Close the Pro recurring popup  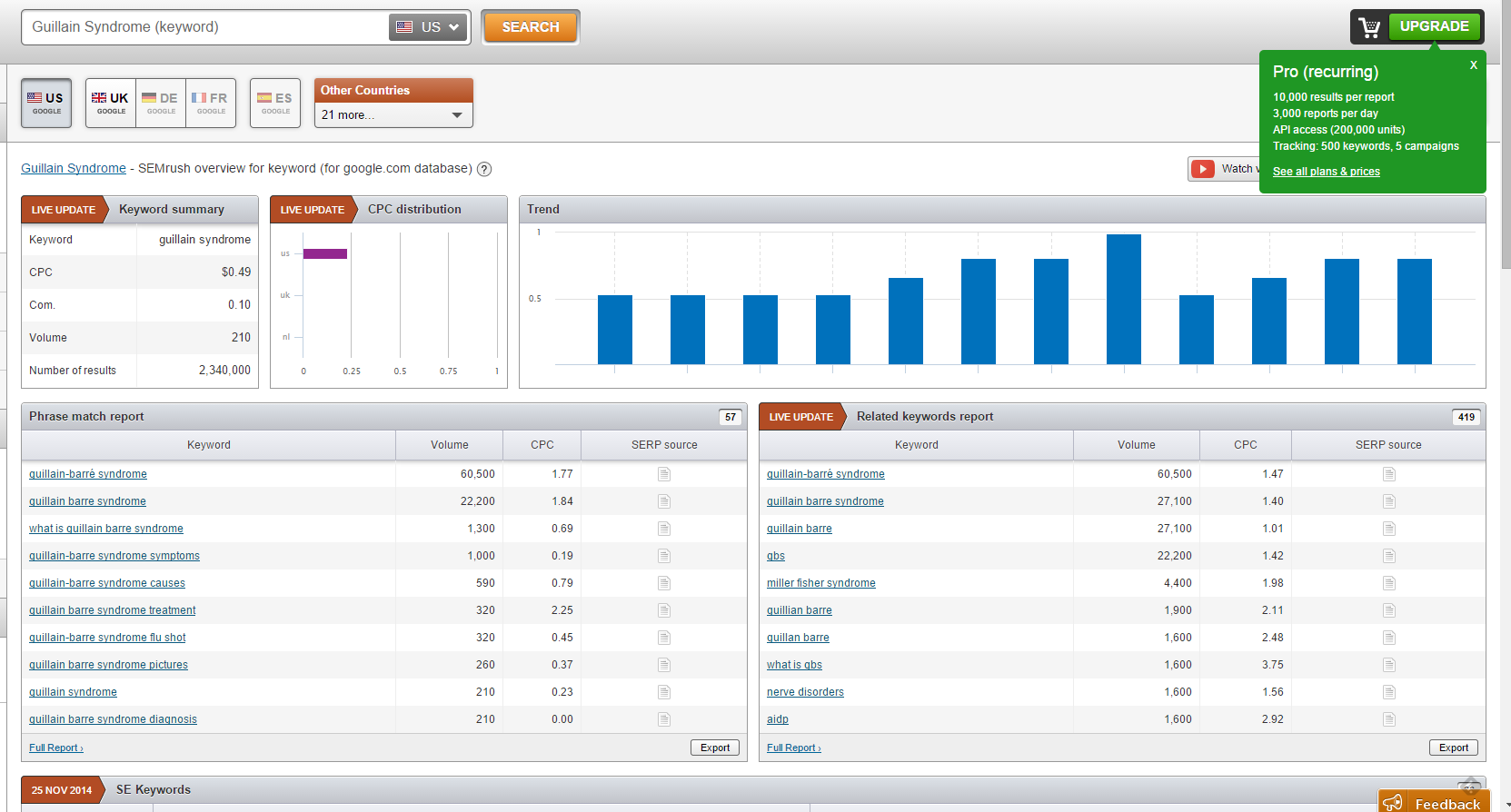click(x=1473, y=65)
